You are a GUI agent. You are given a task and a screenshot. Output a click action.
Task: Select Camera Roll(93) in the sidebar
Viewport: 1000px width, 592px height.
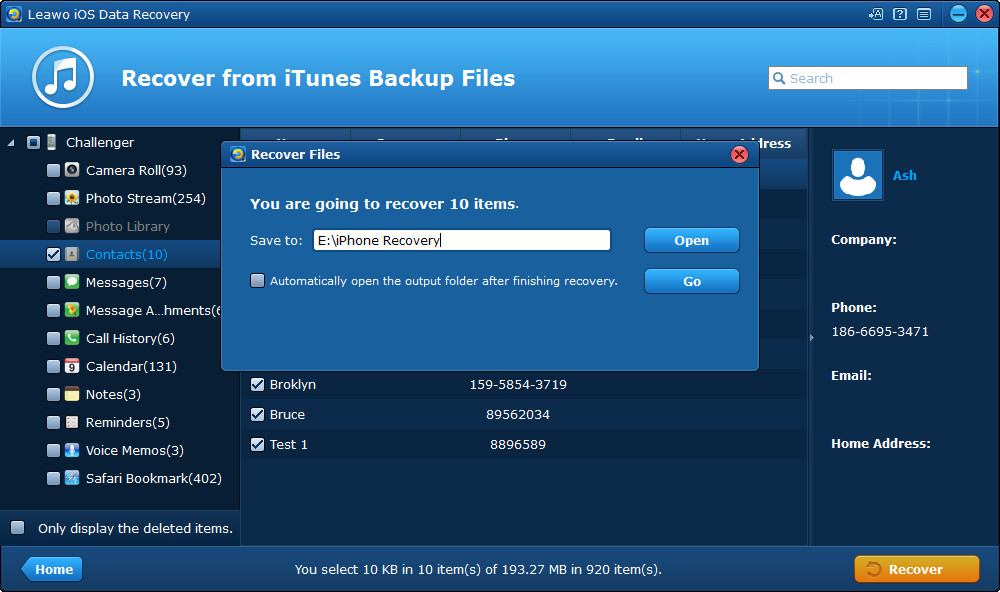136,170
